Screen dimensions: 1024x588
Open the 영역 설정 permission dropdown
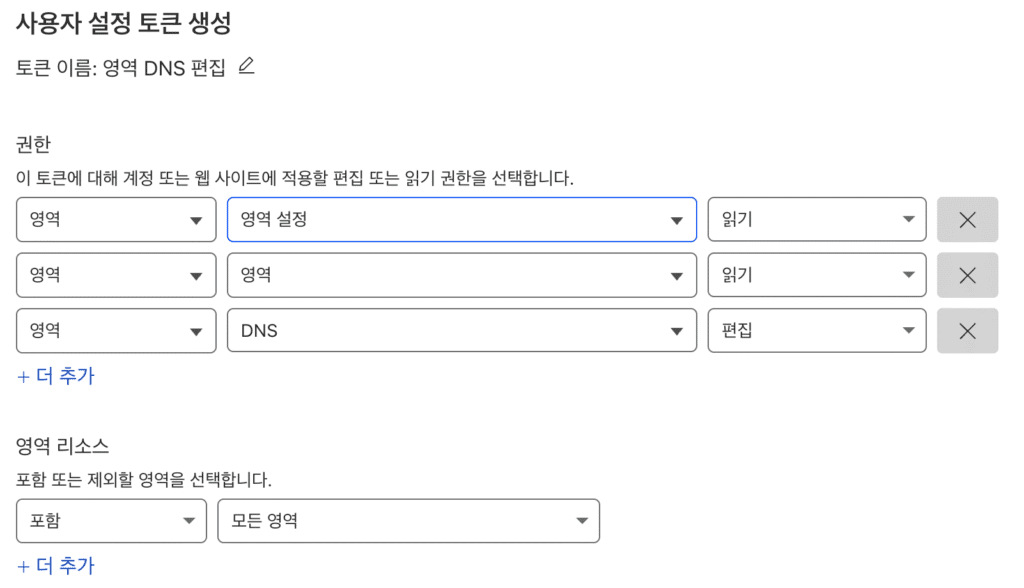[461, 220]
